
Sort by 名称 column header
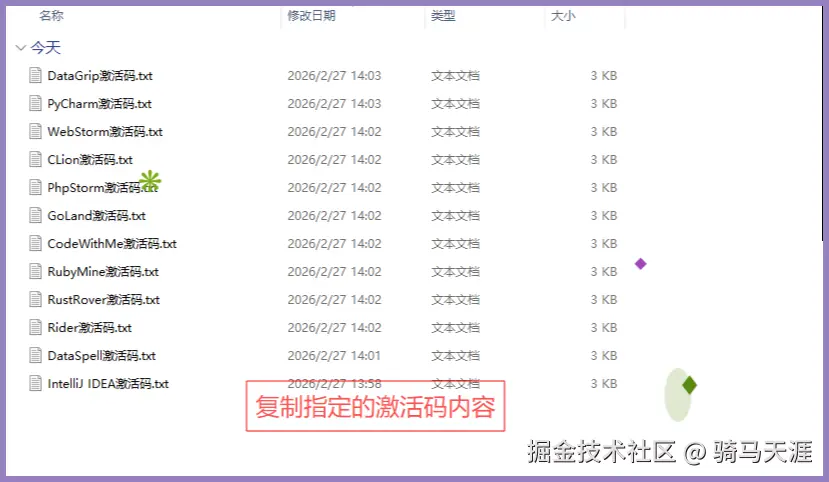pyautogui.click(x=51, y=16)
